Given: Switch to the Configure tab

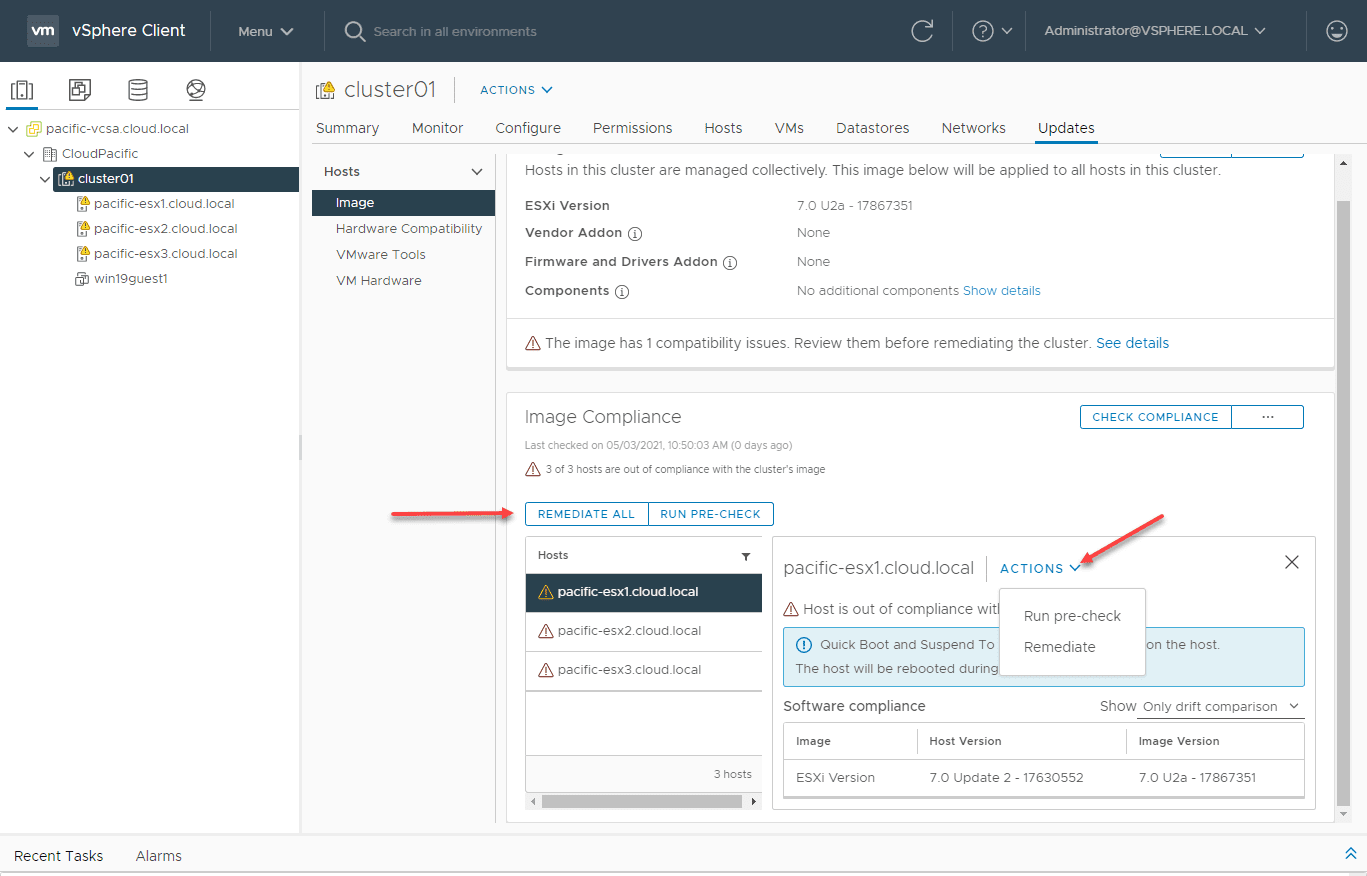Looking at the screenshot, I should [528, 128].
